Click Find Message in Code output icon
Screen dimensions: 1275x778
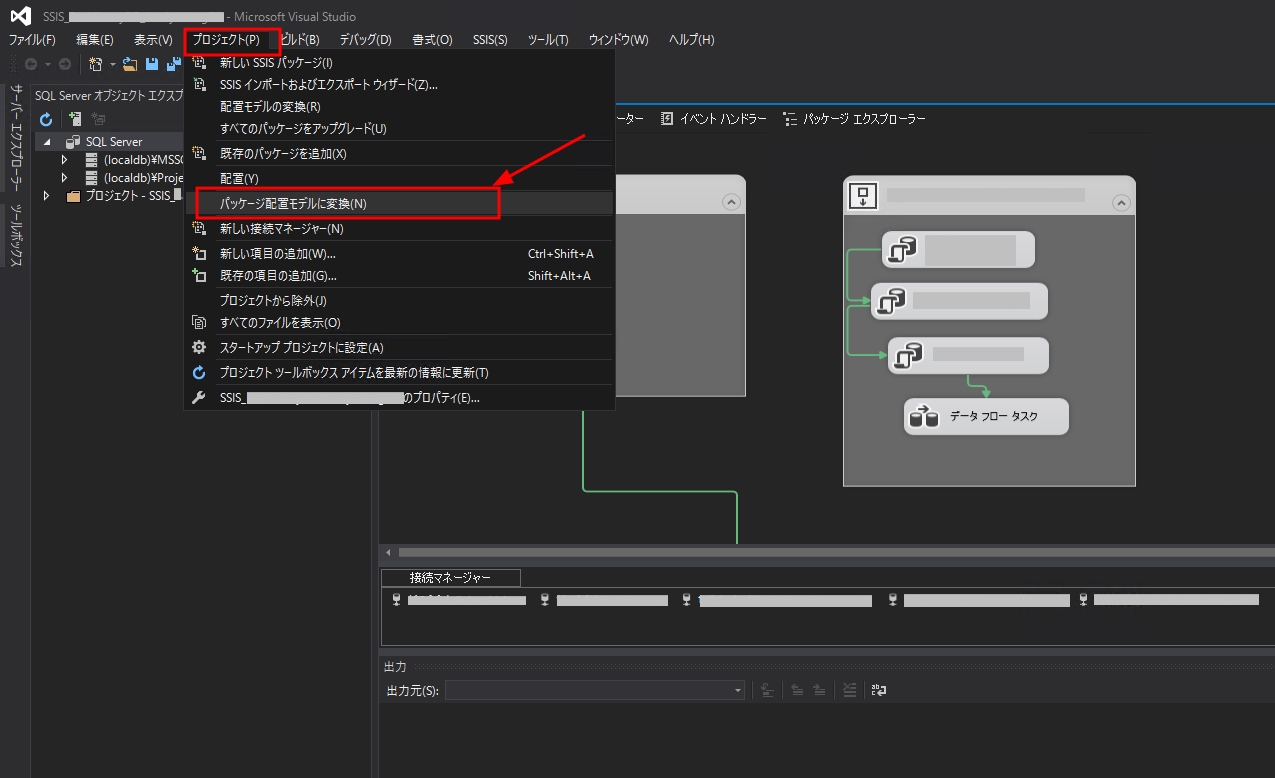coord(767,690)
